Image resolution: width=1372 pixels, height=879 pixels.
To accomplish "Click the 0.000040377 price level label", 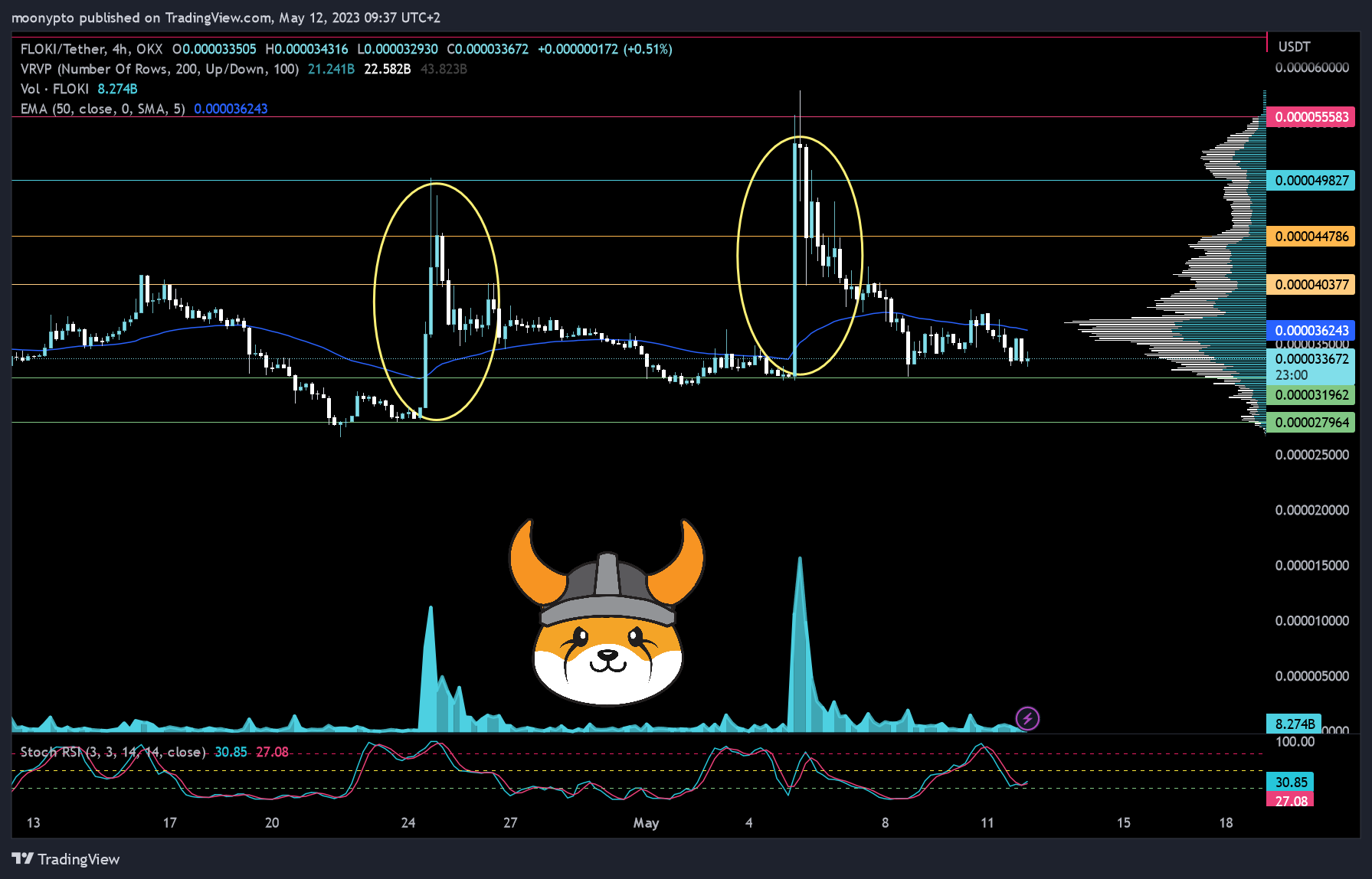I will (x=1311, y=285).
